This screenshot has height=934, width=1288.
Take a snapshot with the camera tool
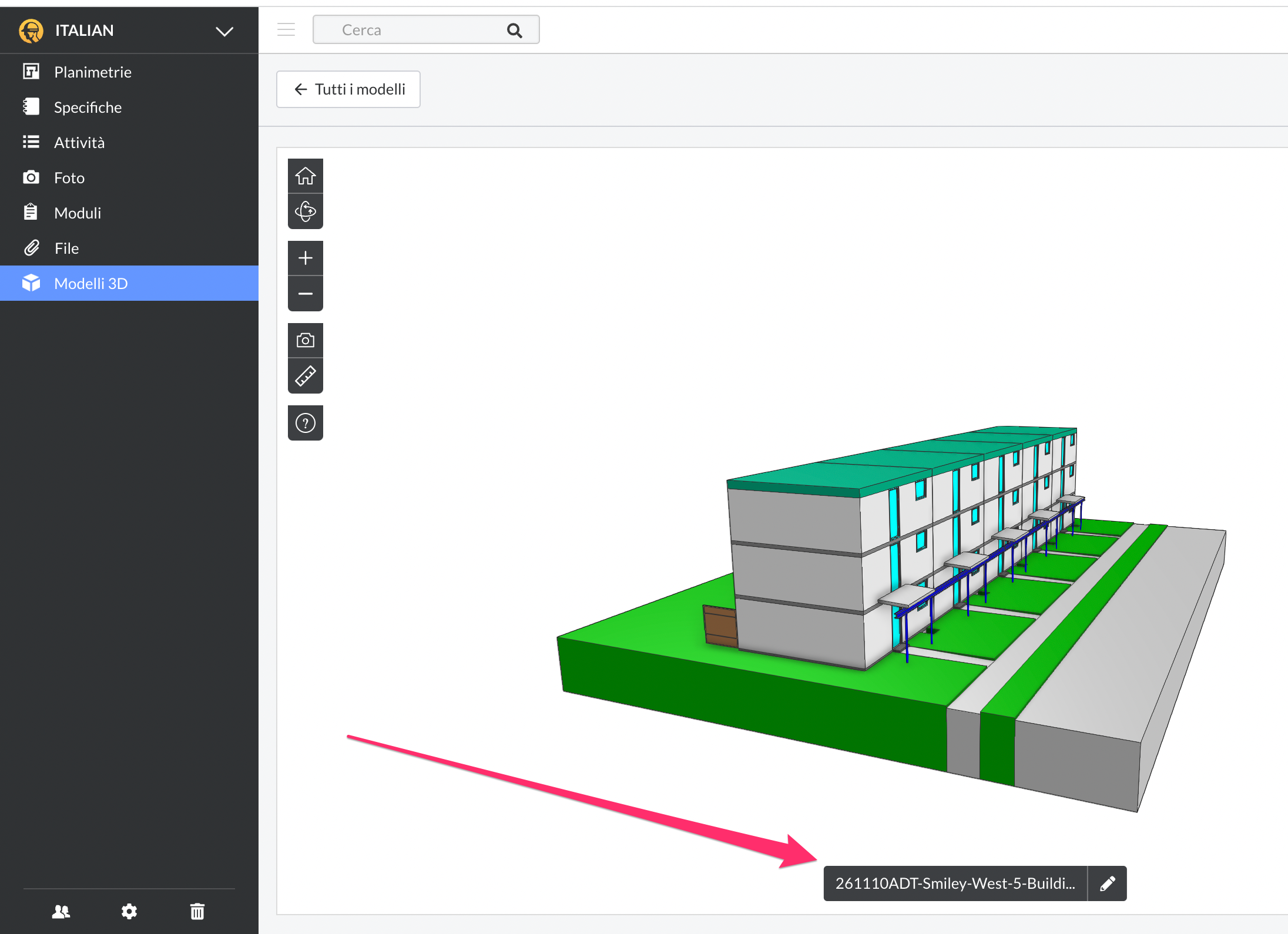(x=306, y=340)
